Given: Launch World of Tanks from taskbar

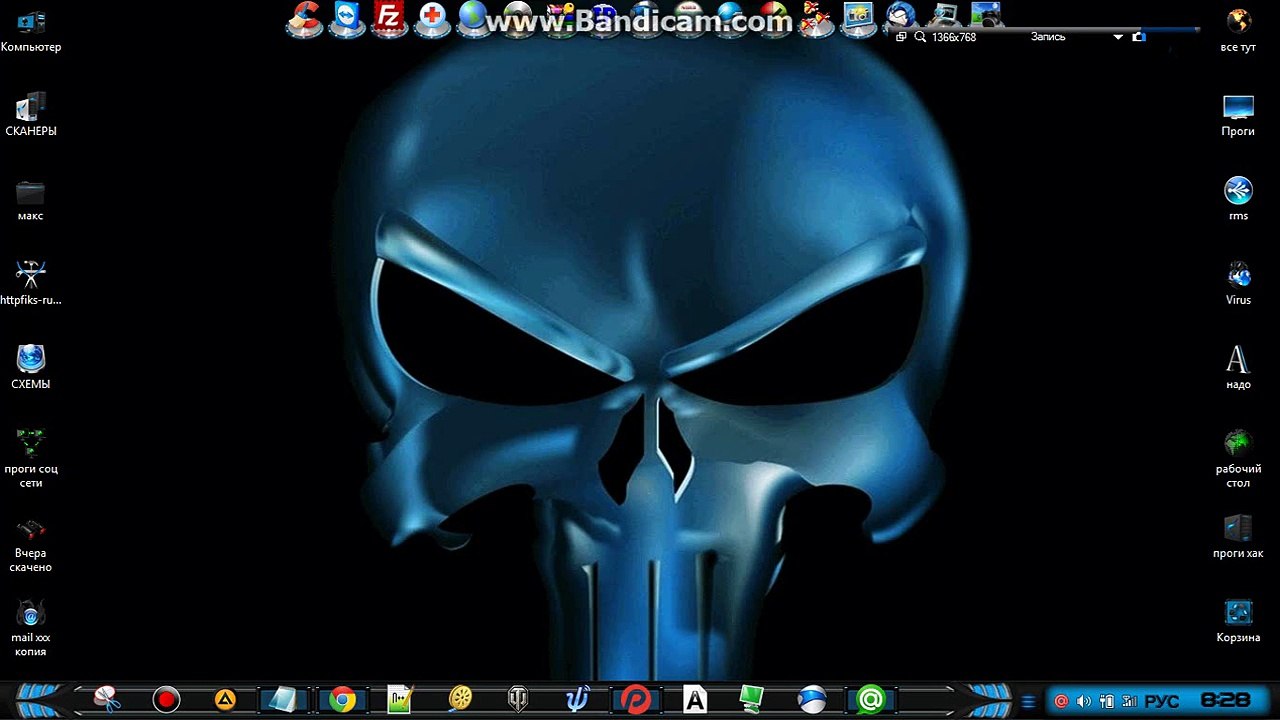Looking at the screenshot, I should [519, 699].
